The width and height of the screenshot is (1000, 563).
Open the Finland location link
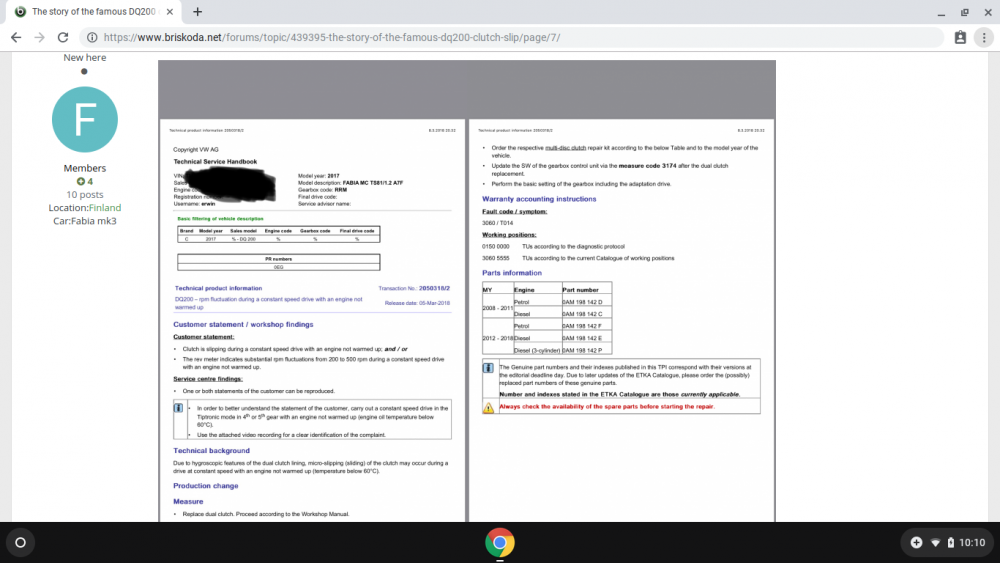(x=105, y=208)
